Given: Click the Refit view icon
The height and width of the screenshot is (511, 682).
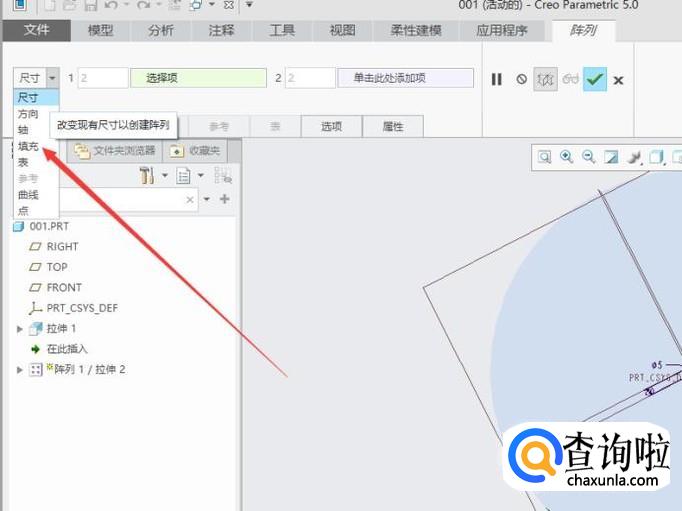Looking at the screenshot, I should point(544,157).
